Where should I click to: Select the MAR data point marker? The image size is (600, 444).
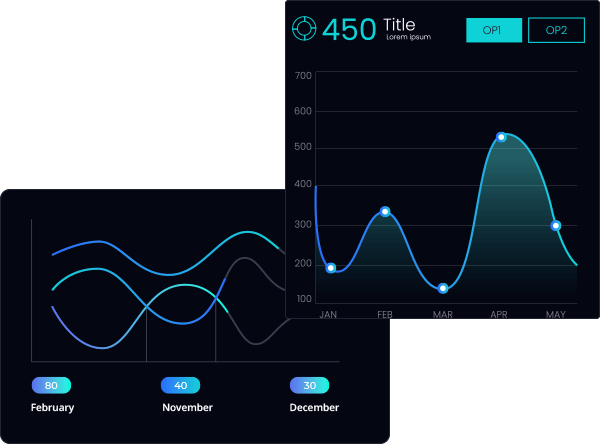coord(443,288)
